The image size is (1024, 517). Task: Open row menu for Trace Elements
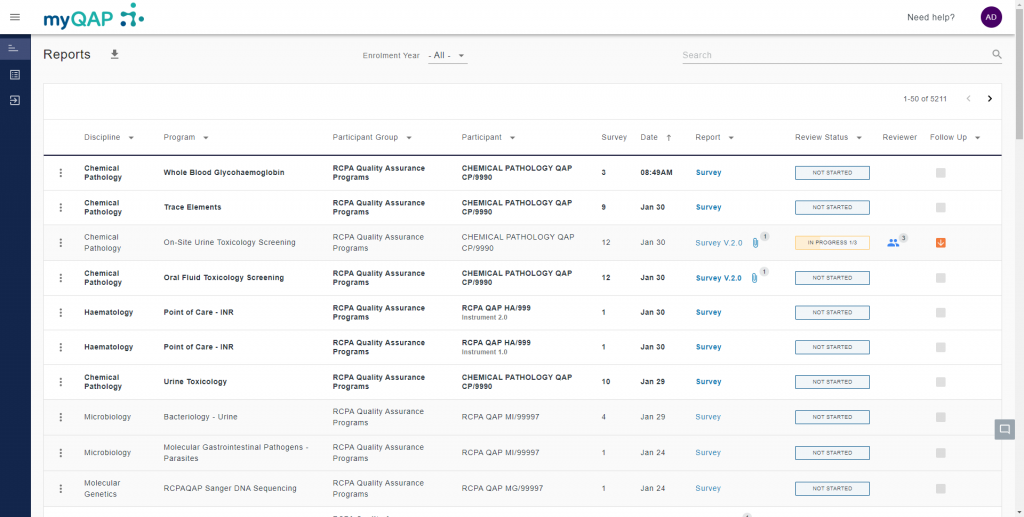click(61, 208)
